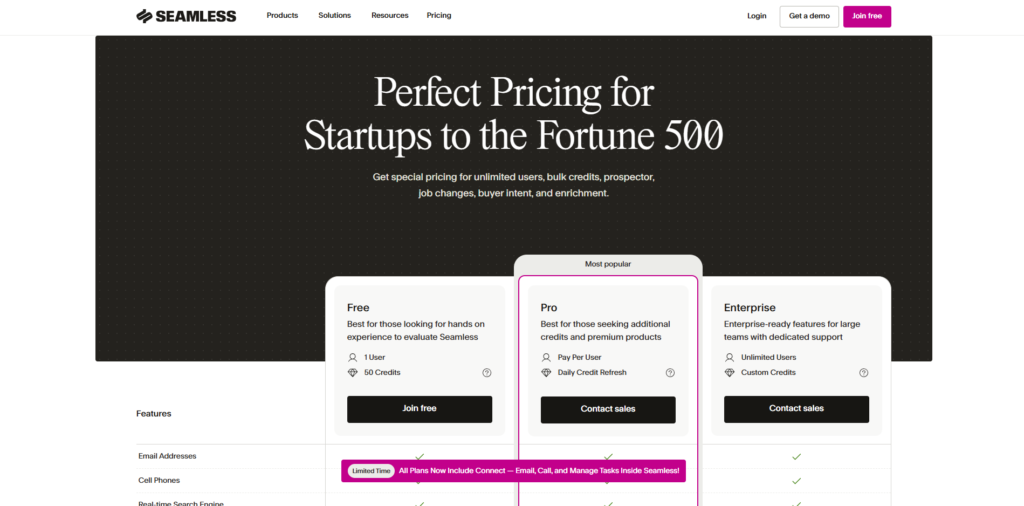Click the help icon next to Custom Credits
The width and height of the screenshot is (1024, 506).
coord(863,373)
